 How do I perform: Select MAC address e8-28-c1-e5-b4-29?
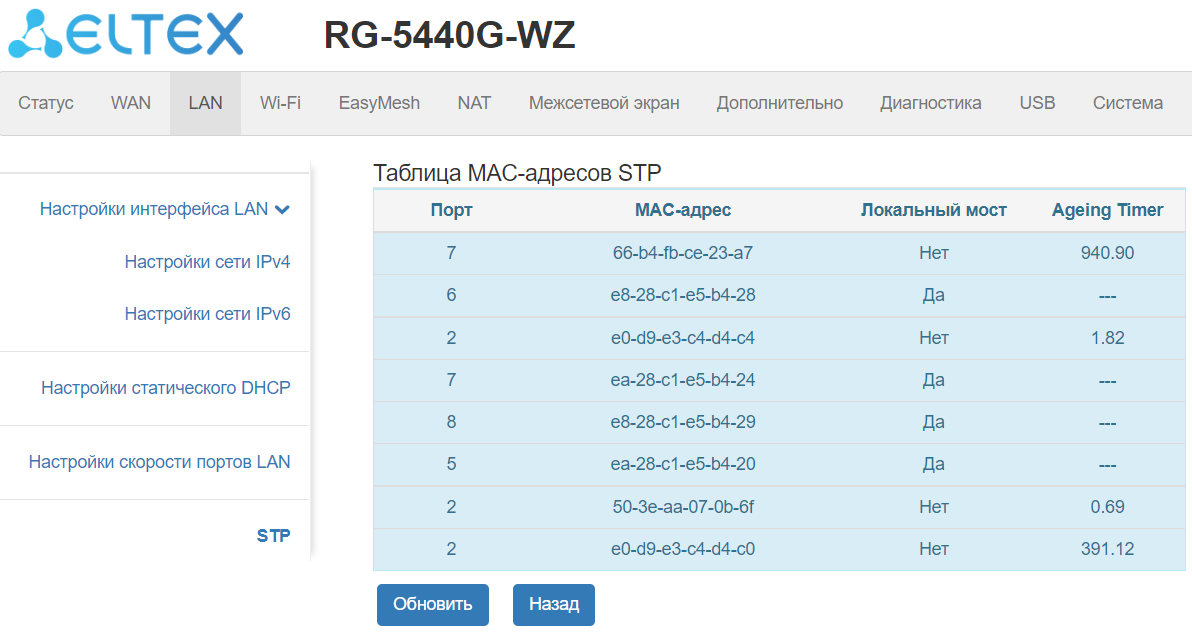[x=683, y=422]
